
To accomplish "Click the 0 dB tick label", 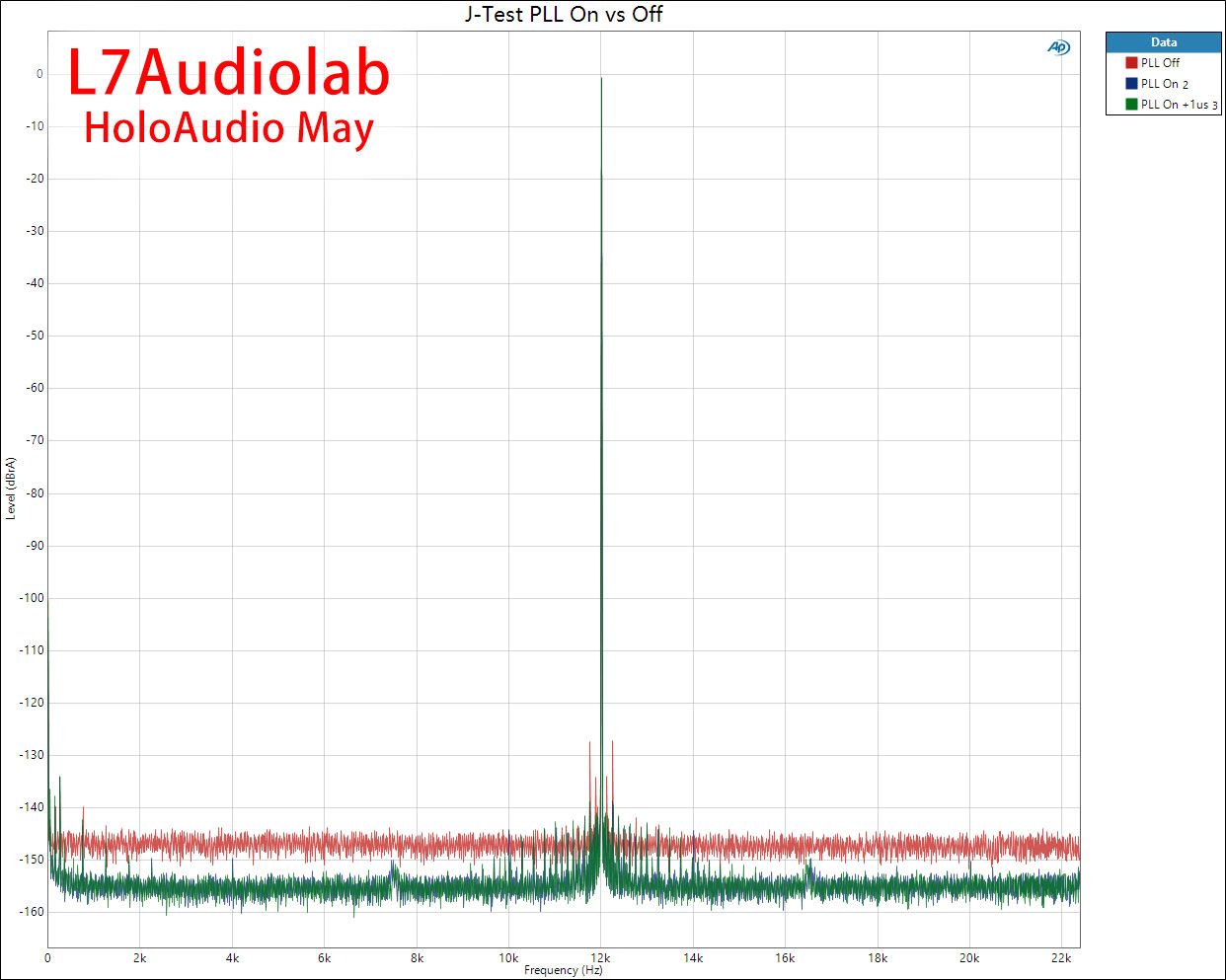I will coord(39,73).
